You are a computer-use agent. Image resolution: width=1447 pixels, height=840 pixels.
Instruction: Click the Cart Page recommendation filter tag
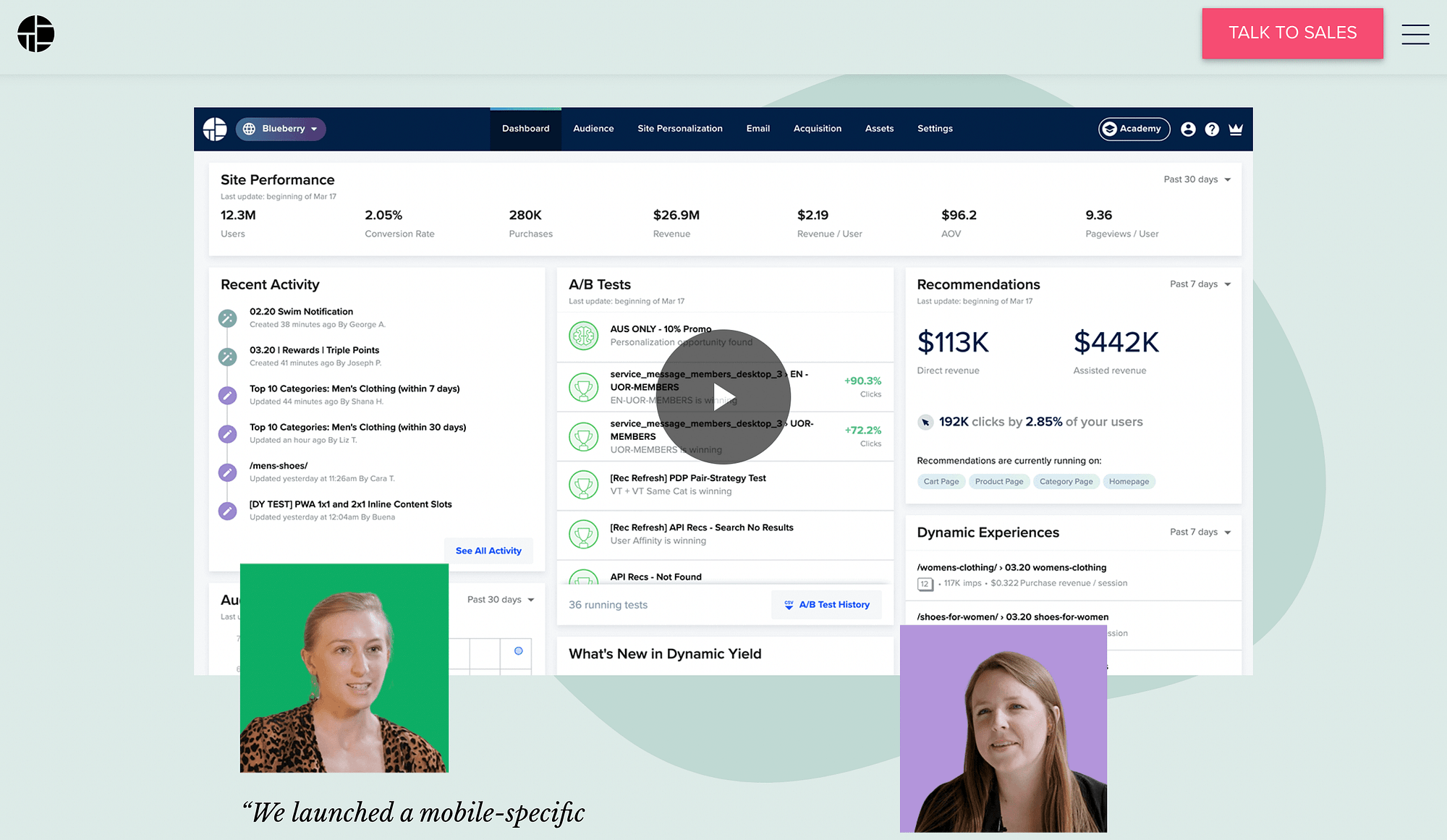(x=940, y=481)
